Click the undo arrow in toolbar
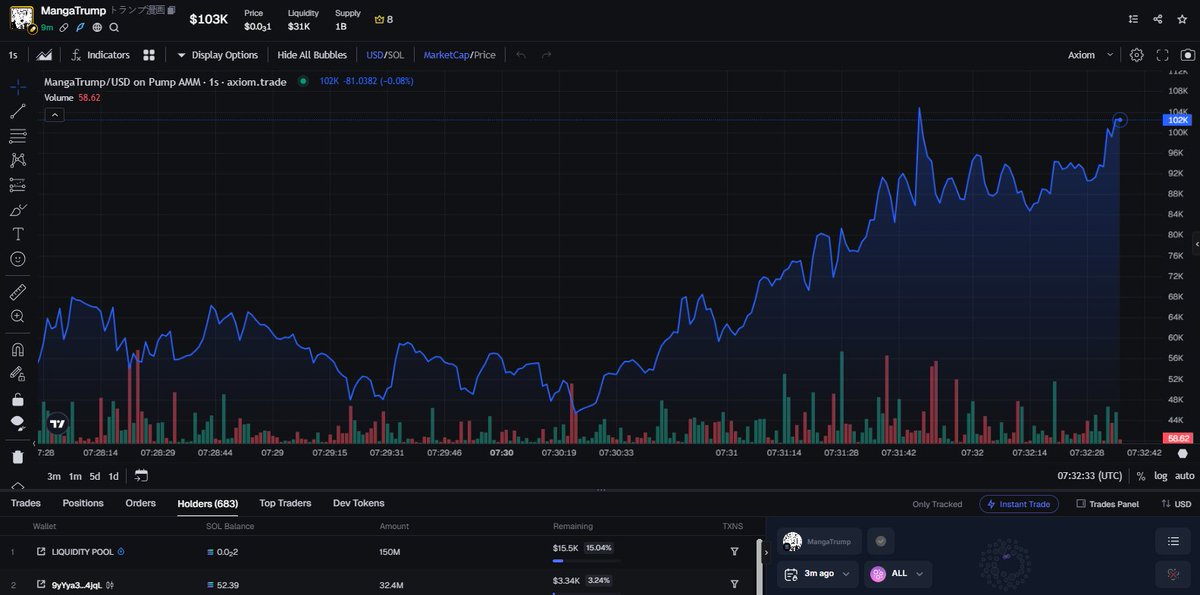This screenshot has width=1200, height=595. click(521, 55)
